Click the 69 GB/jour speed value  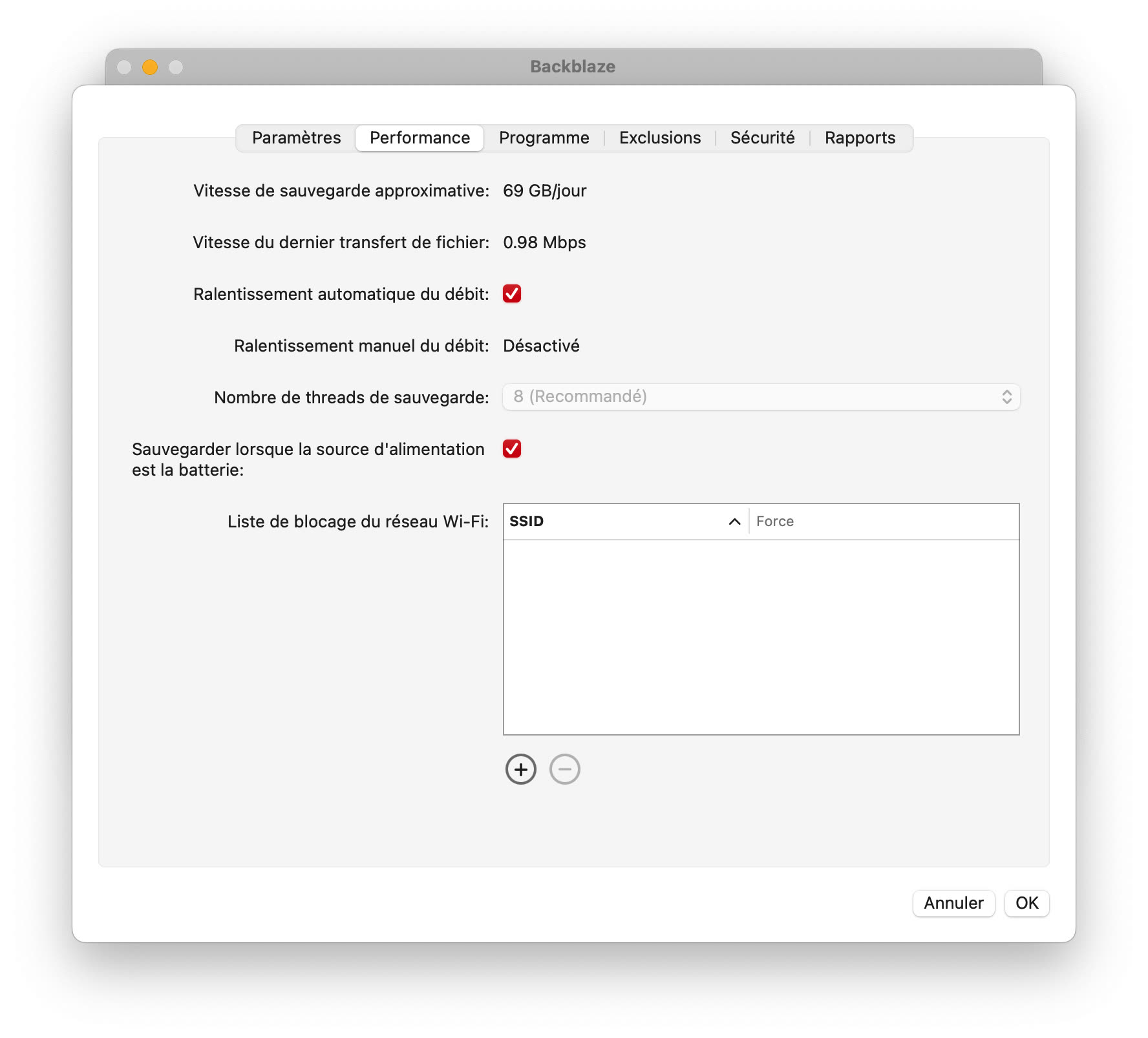click(x=544, y=191)
